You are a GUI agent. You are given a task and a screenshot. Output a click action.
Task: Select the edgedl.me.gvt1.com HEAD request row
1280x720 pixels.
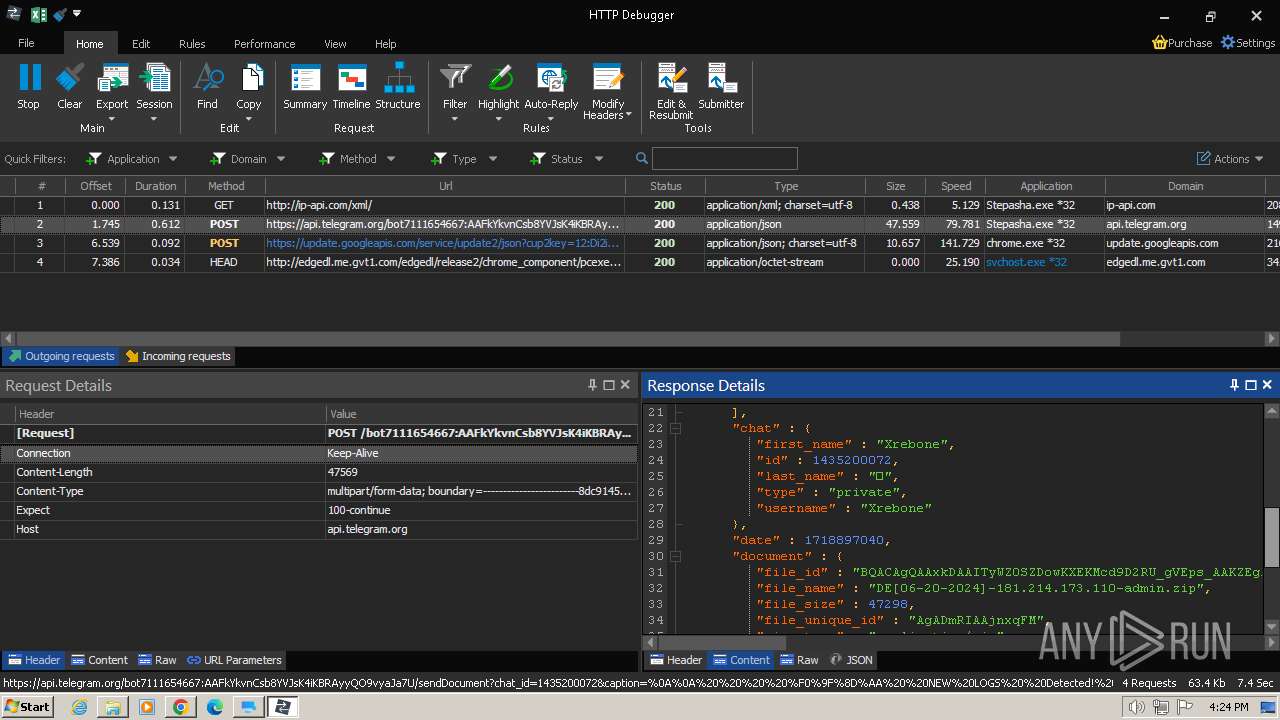coord(640,262)
